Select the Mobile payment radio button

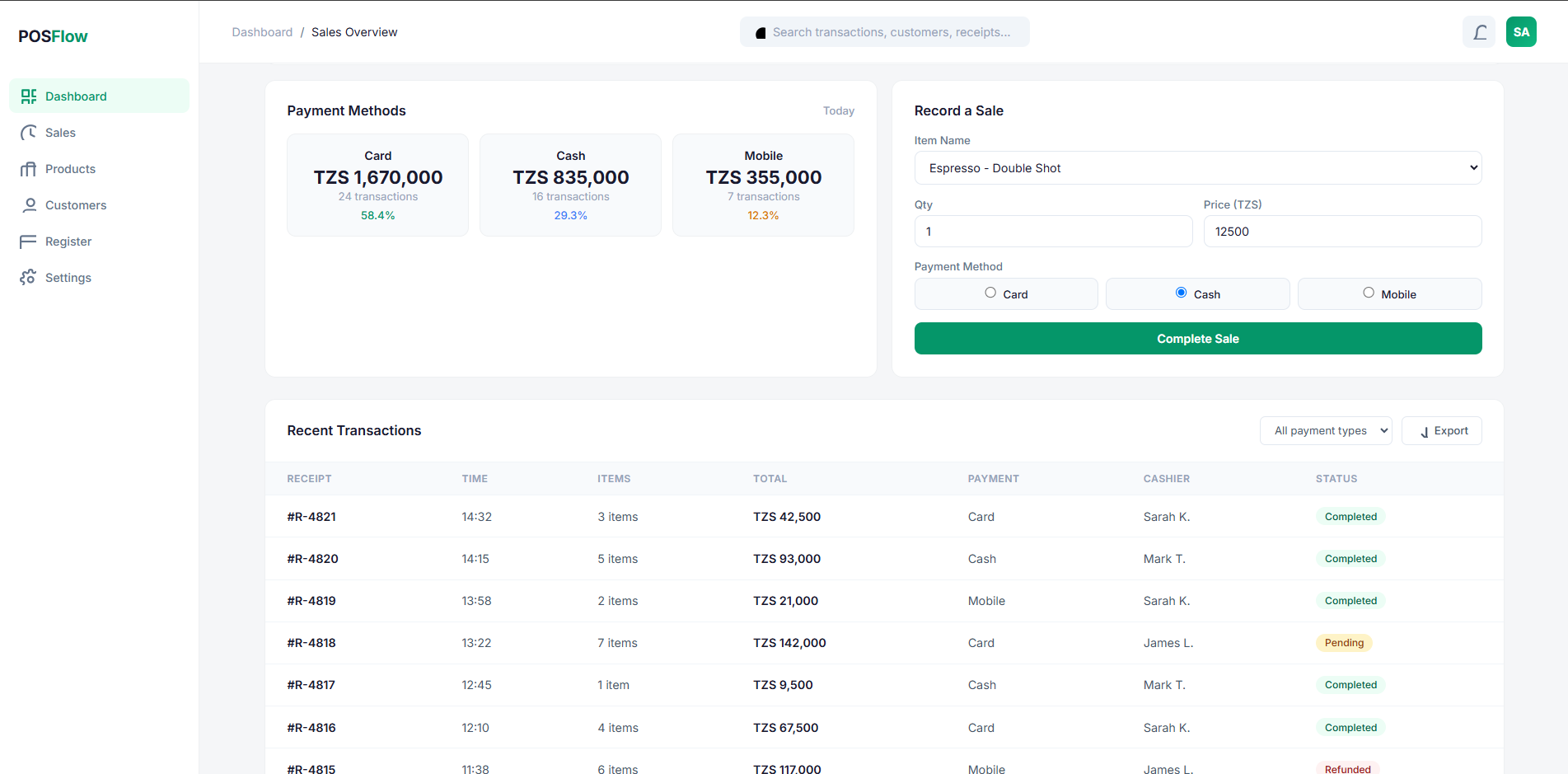point(1369,293)
